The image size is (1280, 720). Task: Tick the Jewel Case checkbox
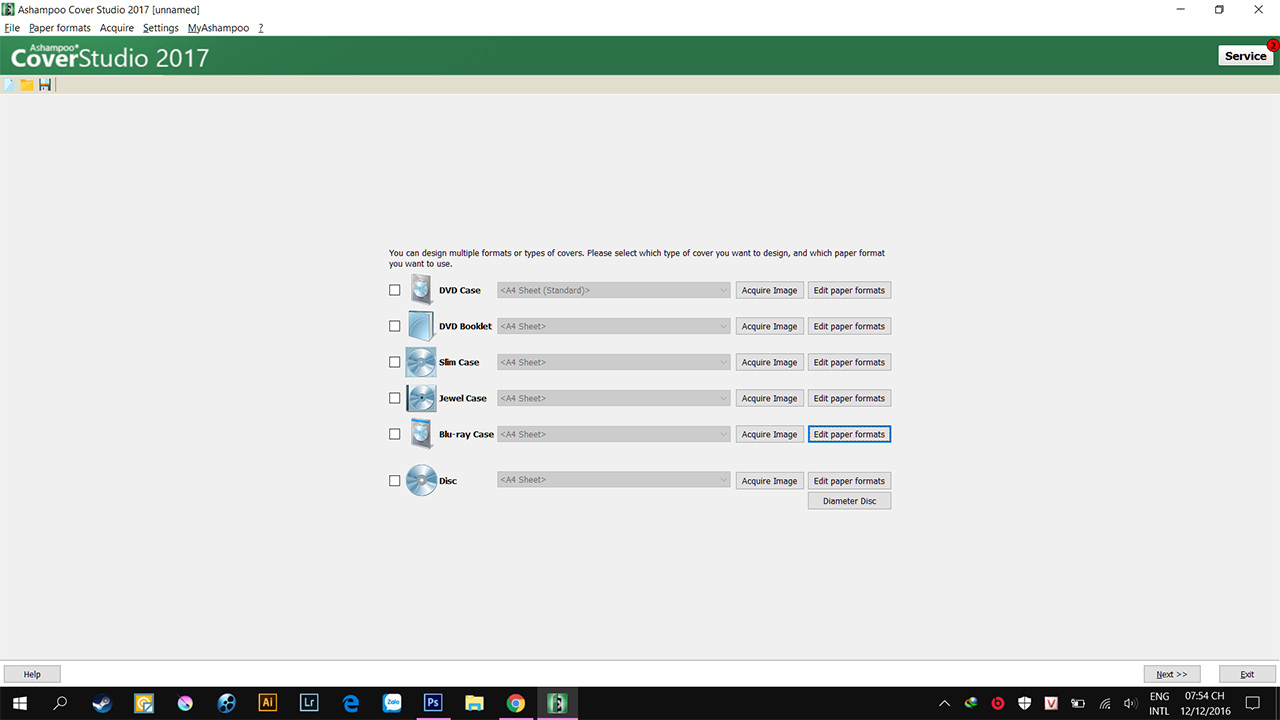394,398
